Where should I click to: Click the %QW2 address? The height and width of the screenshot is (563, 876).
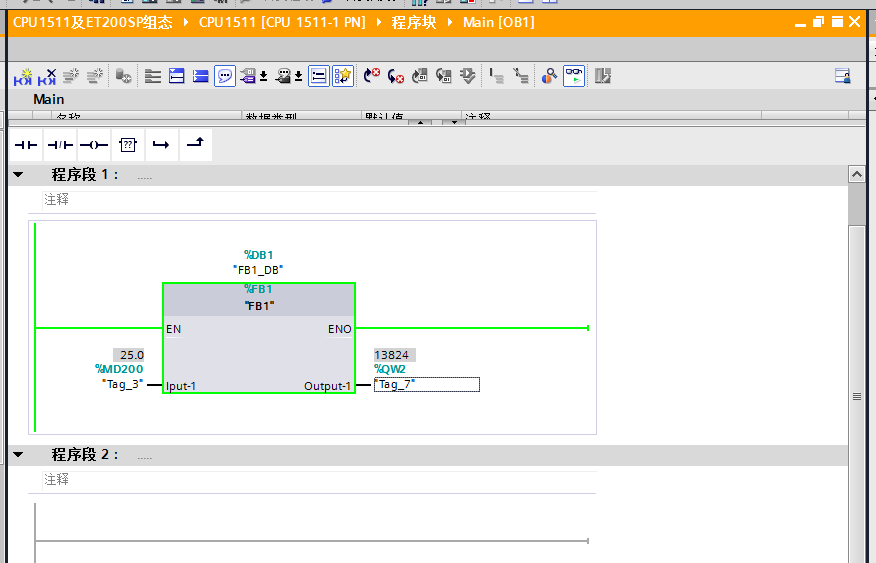tap(390, 369)
